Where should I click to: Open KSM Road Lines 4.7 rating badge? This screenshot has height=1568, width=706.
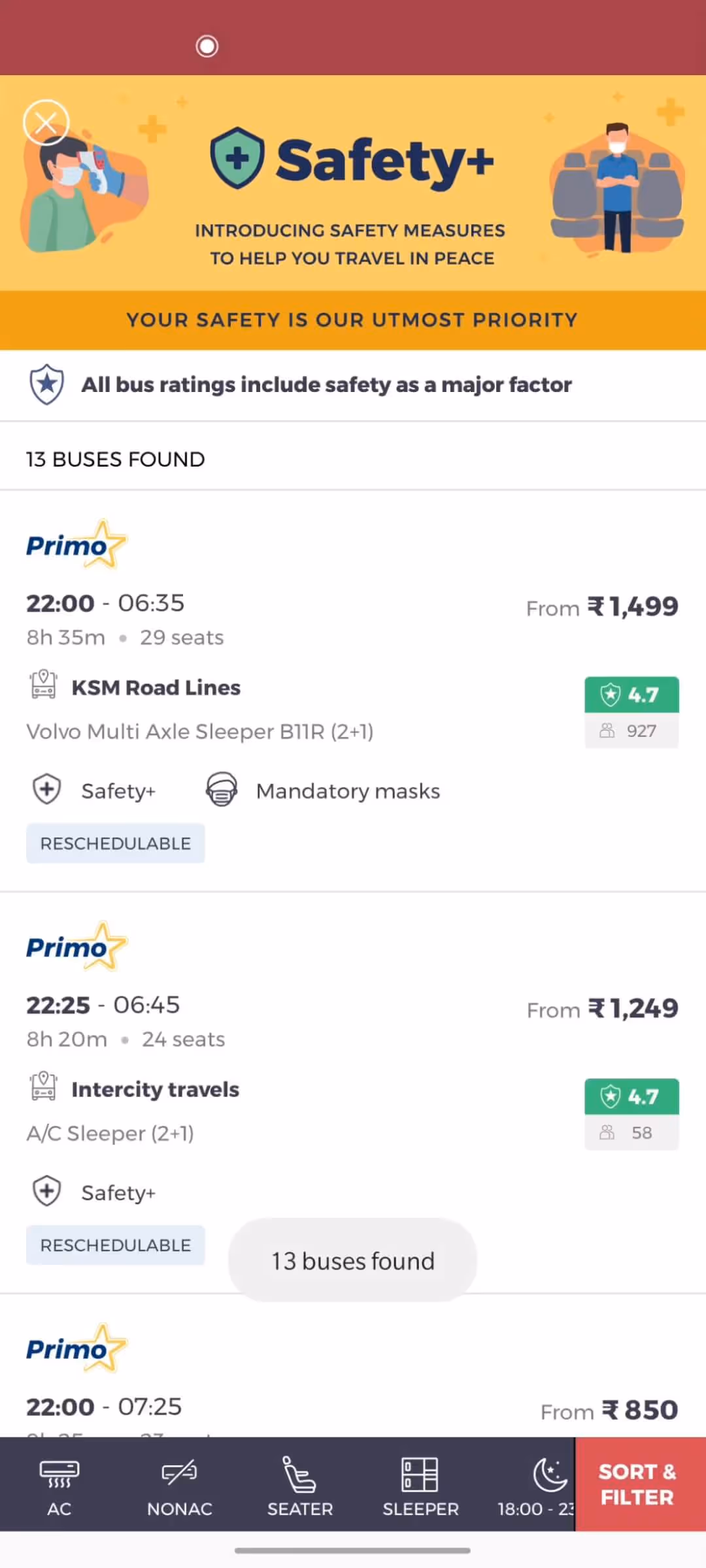[x=631, y=712]
